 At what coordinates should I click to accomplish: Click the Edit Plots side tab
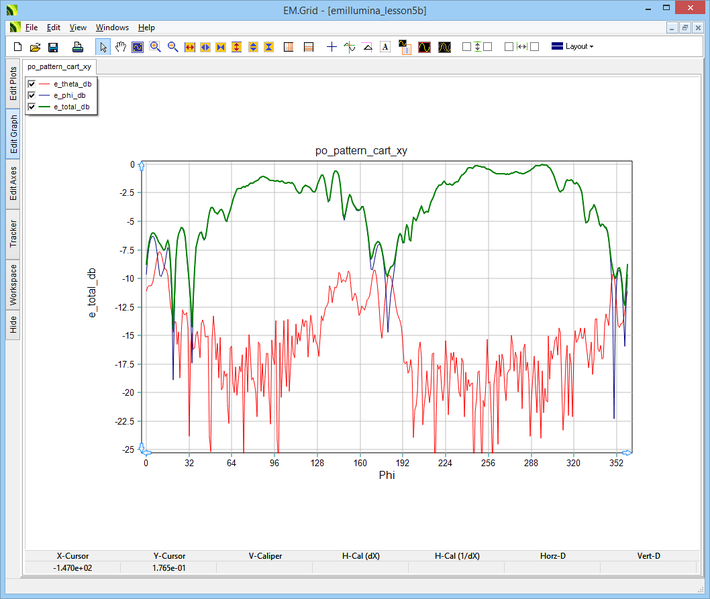tap(13, 84)
